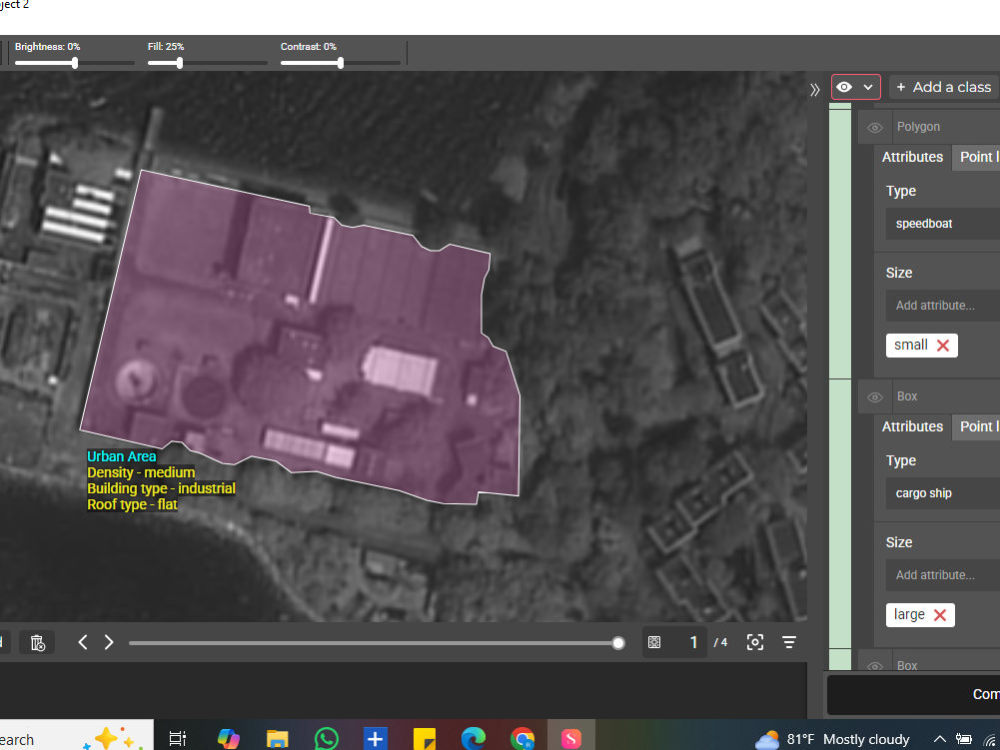Adjust the Fill slider handle
1000x750 pixels.
coord(180,62)
